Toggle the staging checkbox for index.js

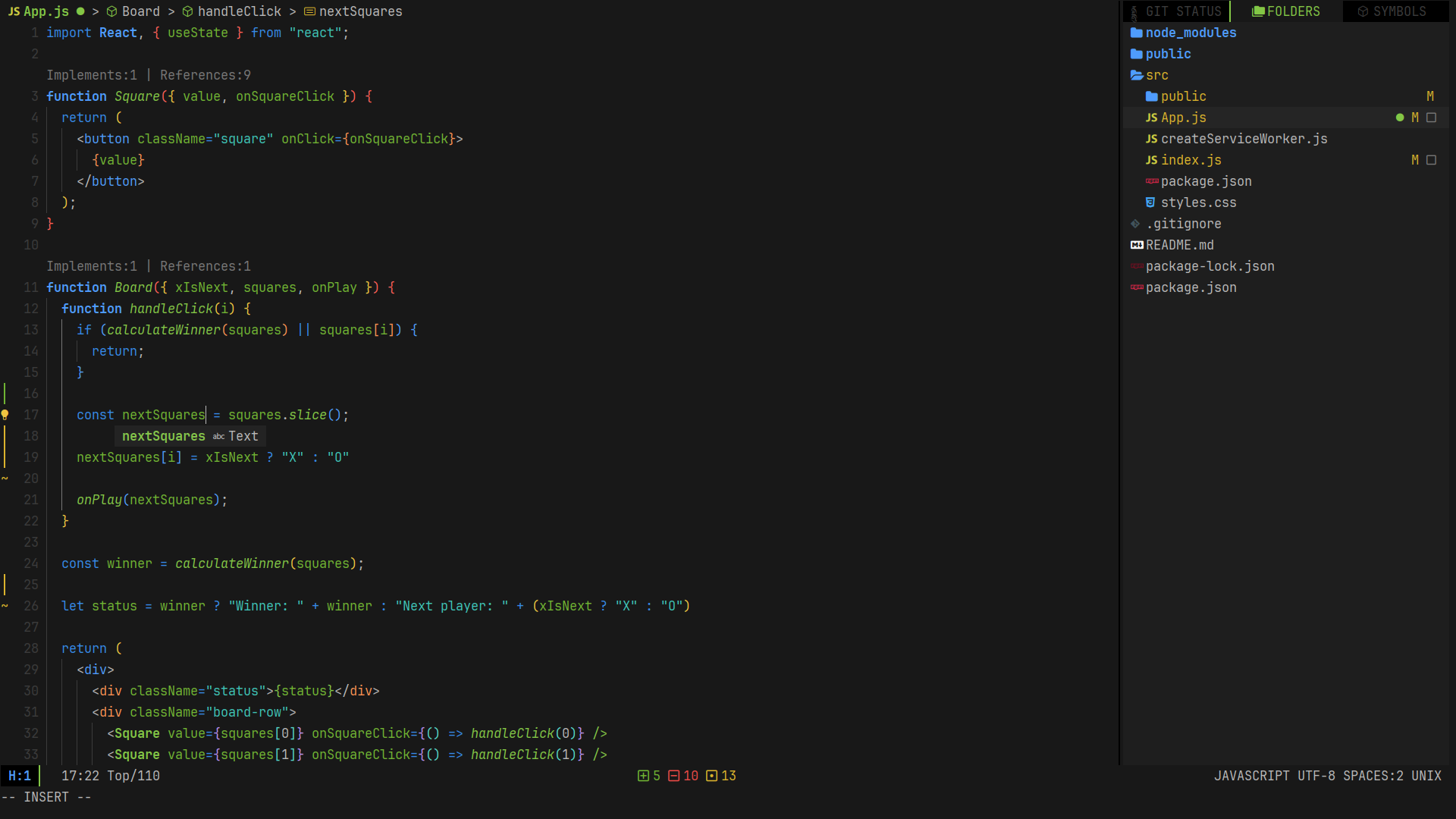[1431, 160]
